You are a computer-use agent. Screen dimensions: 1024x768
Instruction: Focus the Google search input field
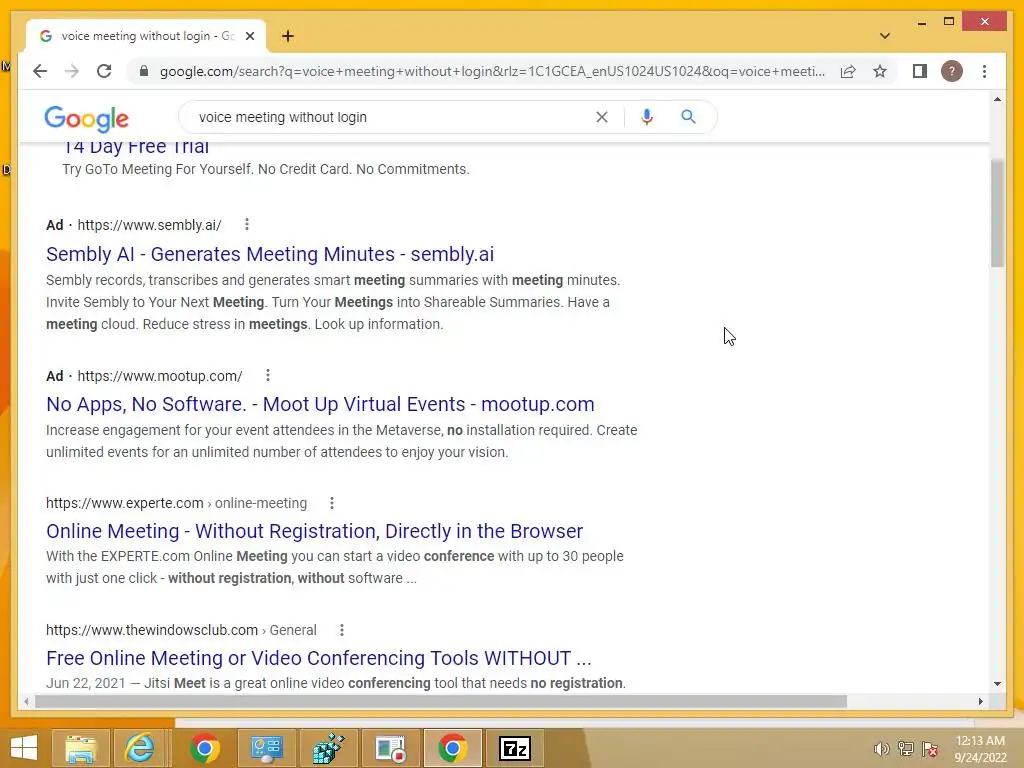[392, 117]
